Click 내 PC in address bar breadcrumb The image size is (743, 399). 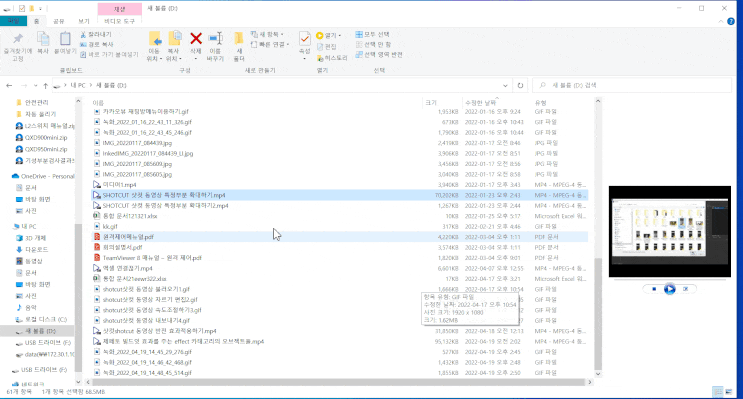pos(78,85)
